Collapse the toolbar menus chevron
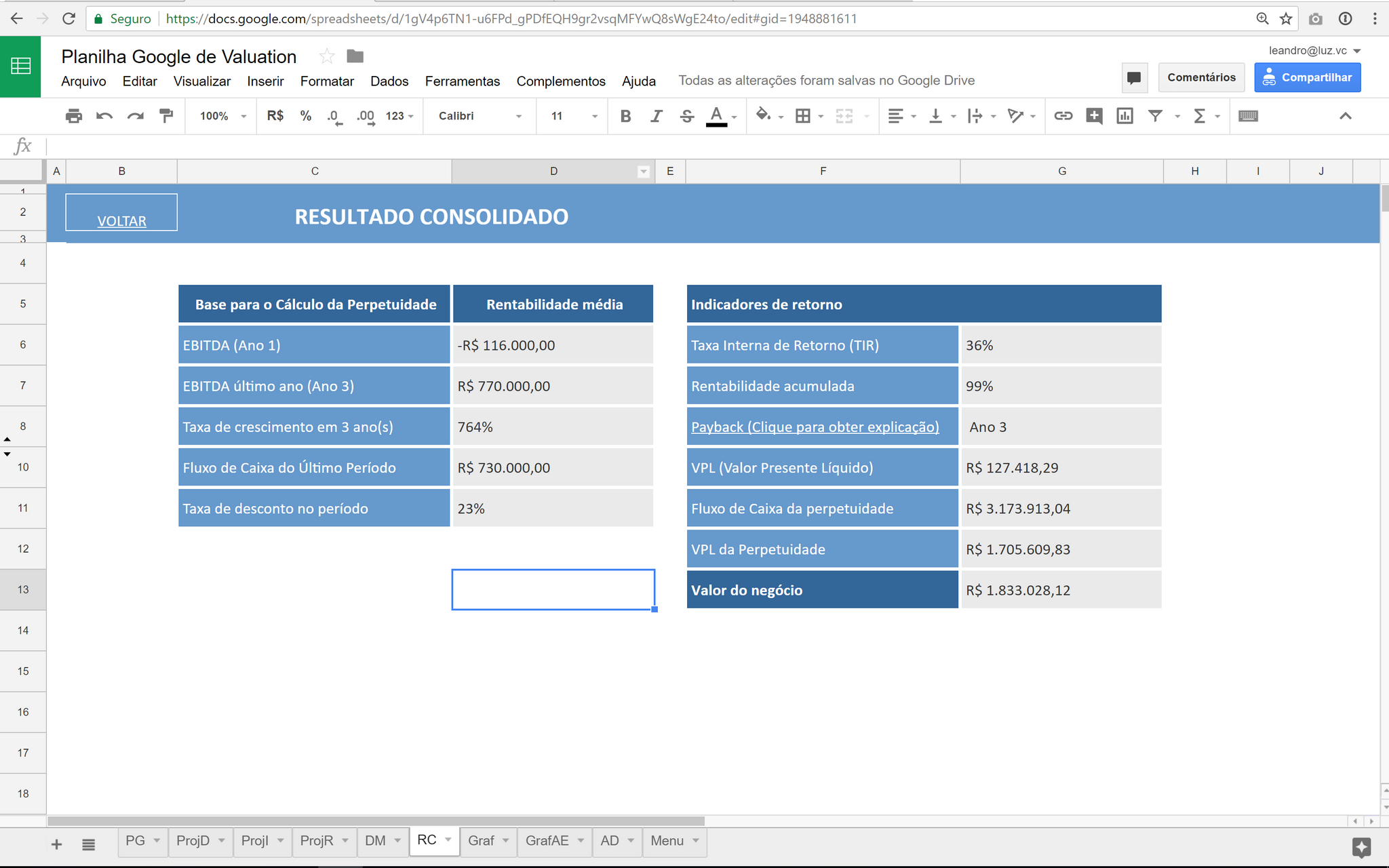Viewport: 1389px width, 868px height. [x=1346, y=116]
